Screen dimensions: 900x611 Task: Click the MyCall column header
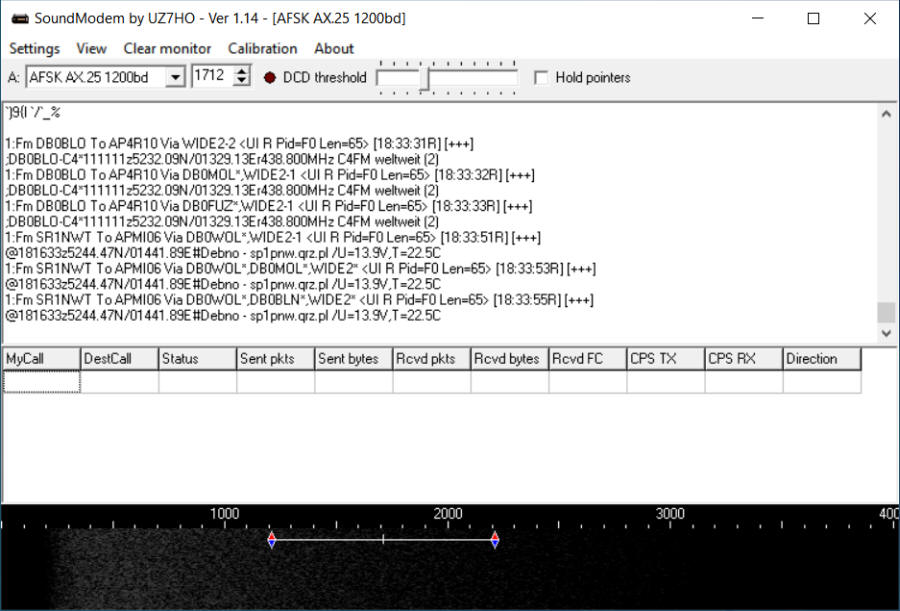coord(41,359)
